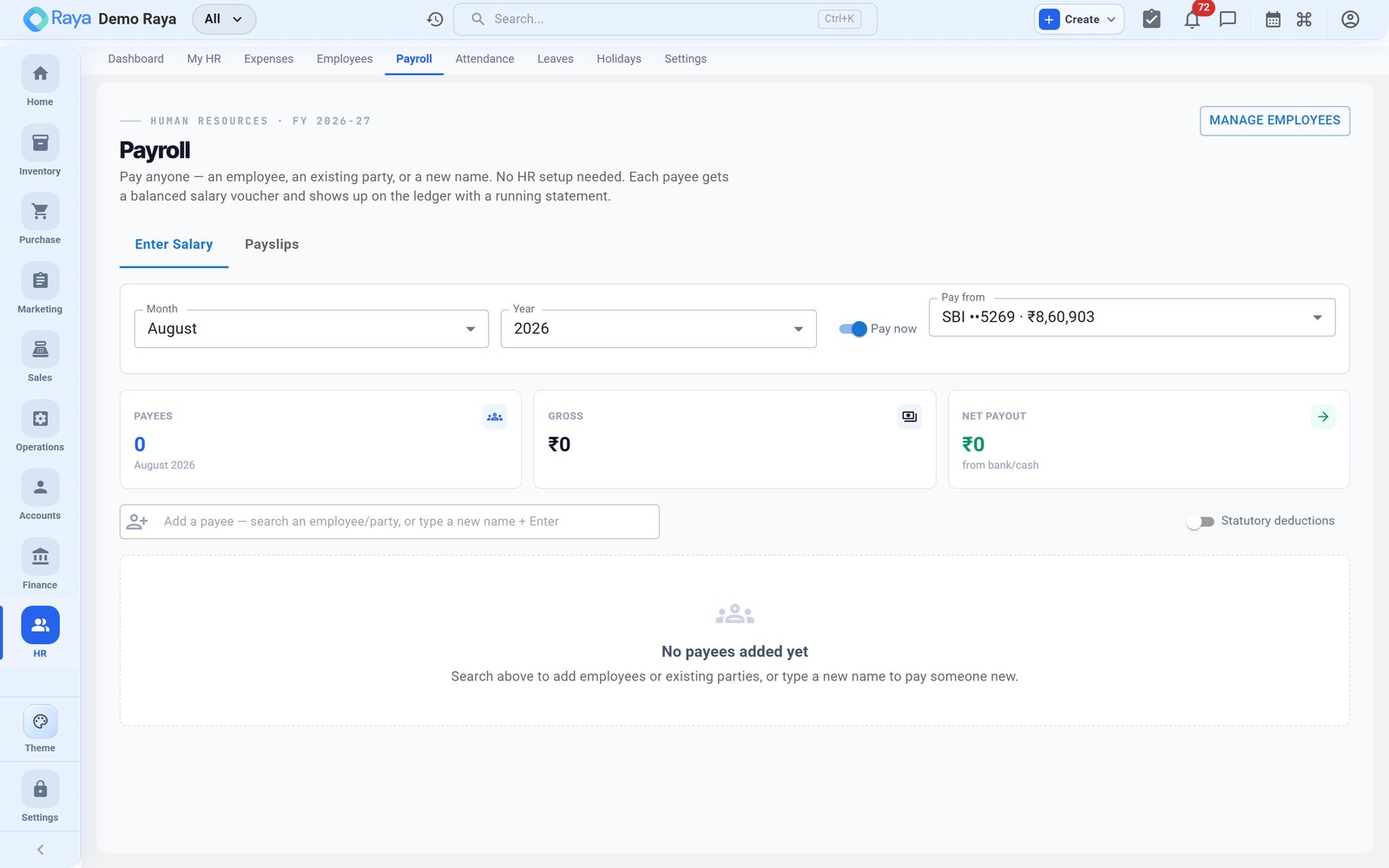Go to Finance bank icon
1389x868 pixels.
tap(40, 557)
